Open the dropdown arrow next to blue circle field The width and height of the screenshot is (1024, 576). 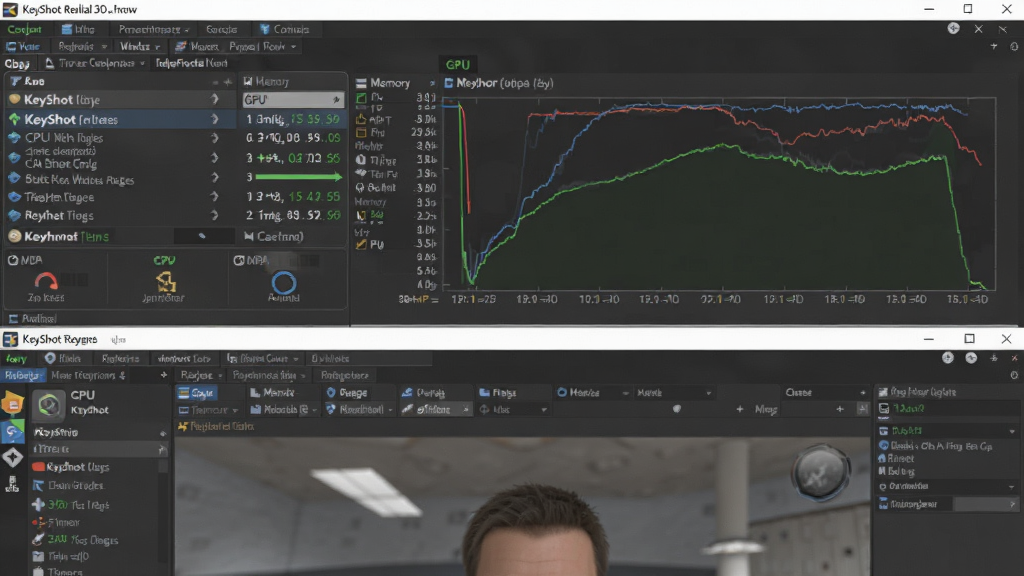[x=626, y=393]
